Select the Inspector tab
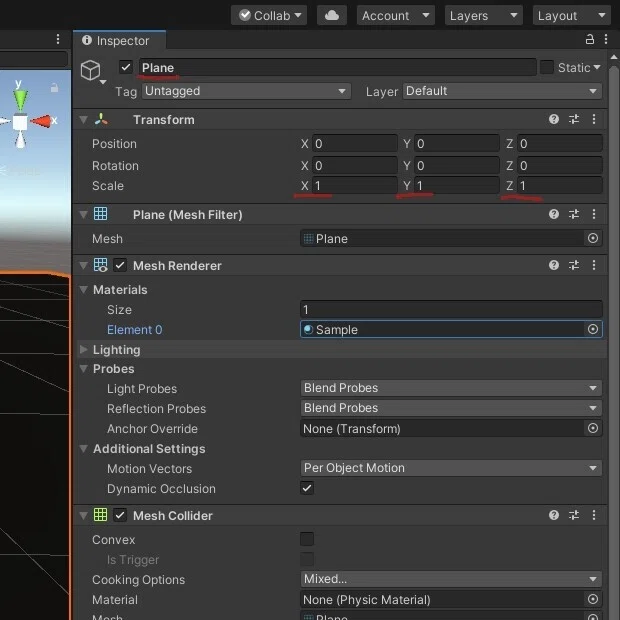The height and width of the screenshot is (620, 620). coord(119,40)
